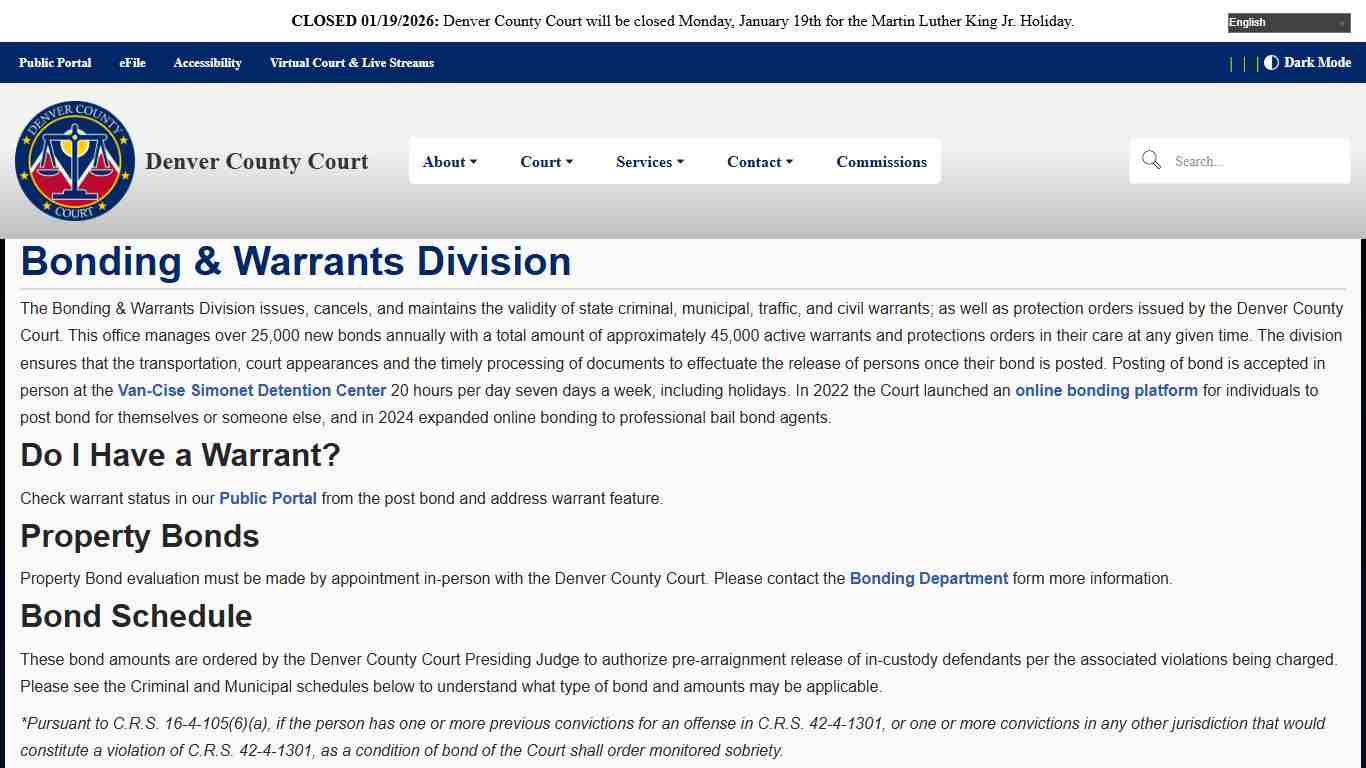Expand the About dropdown menu

(x=449, y=161)
